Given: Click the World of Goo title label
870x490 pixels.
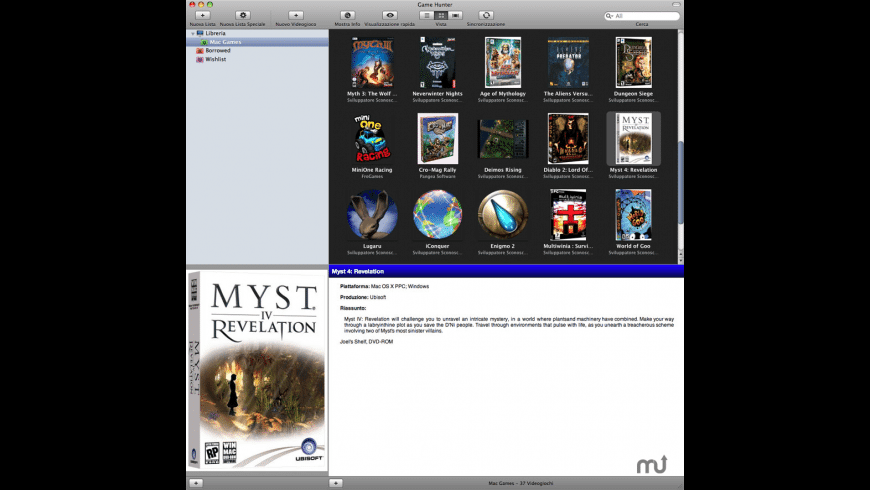Looking at the screenshot, I should tap(633, 246).
